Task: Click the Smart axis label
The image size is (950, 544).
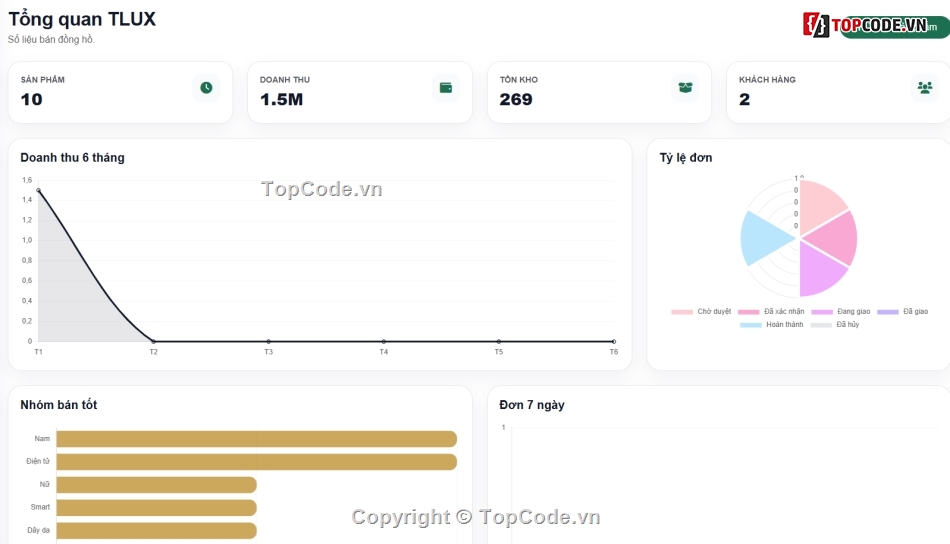Action: point(40,507)
